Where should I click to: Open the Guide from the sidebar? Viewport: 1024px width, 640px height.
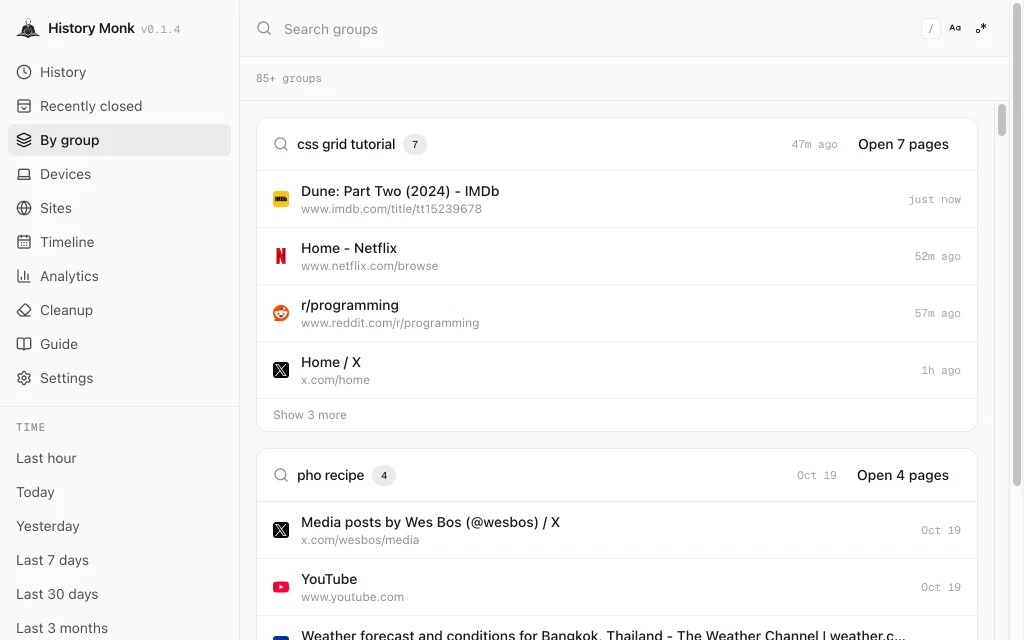coord(120,344)
